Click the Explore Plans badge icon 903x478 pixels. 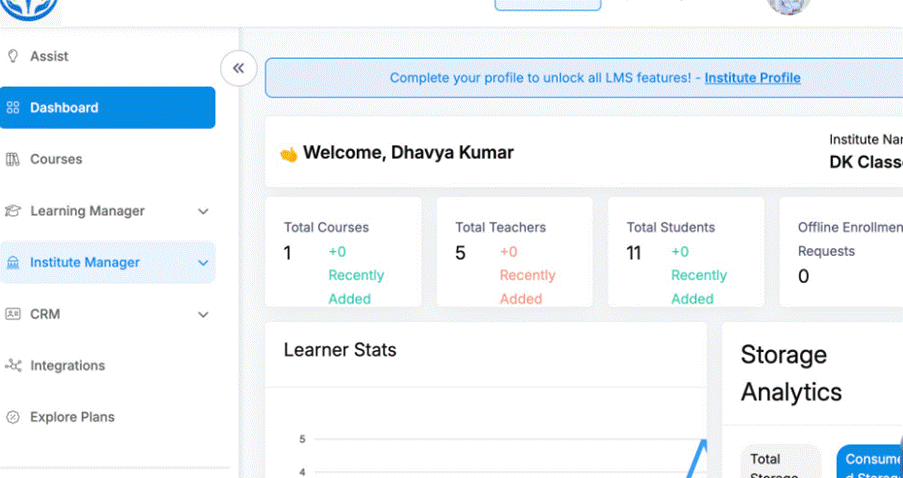(x=13, y=417)
